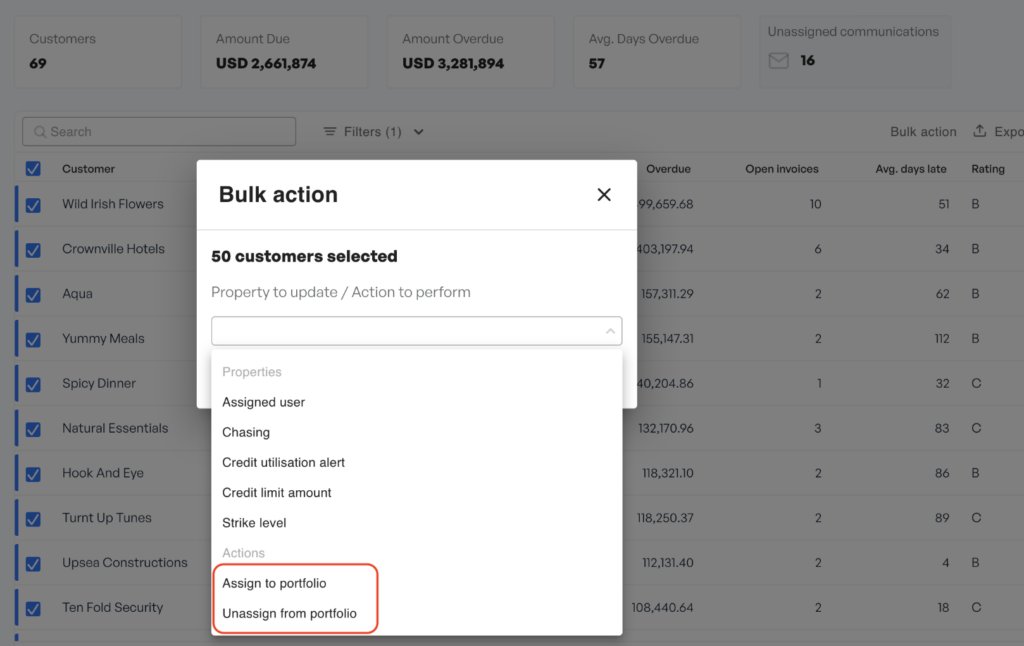The height and width of the screenshot is (646, 1024).
Task: Sort by Rating column header
Action: (987, 169)
